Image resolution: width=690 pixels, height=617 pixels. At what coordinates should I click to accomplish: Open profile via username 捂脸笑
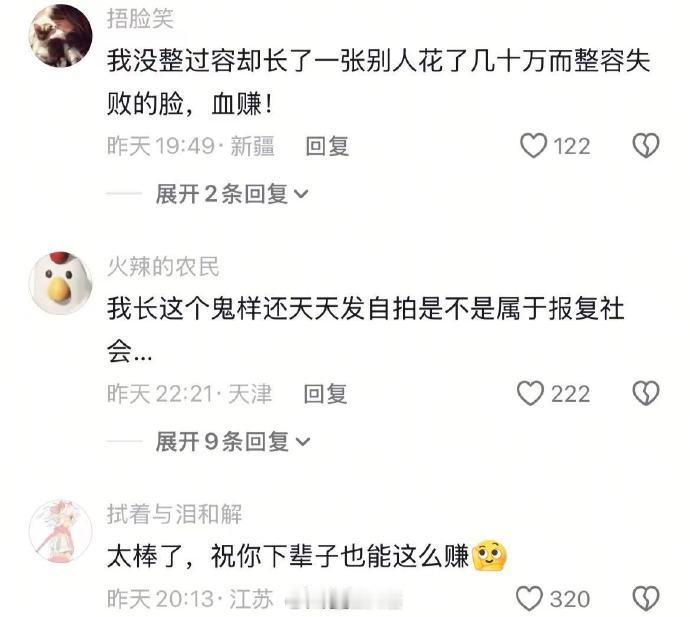pyautogui.click(x=140, y=19)
